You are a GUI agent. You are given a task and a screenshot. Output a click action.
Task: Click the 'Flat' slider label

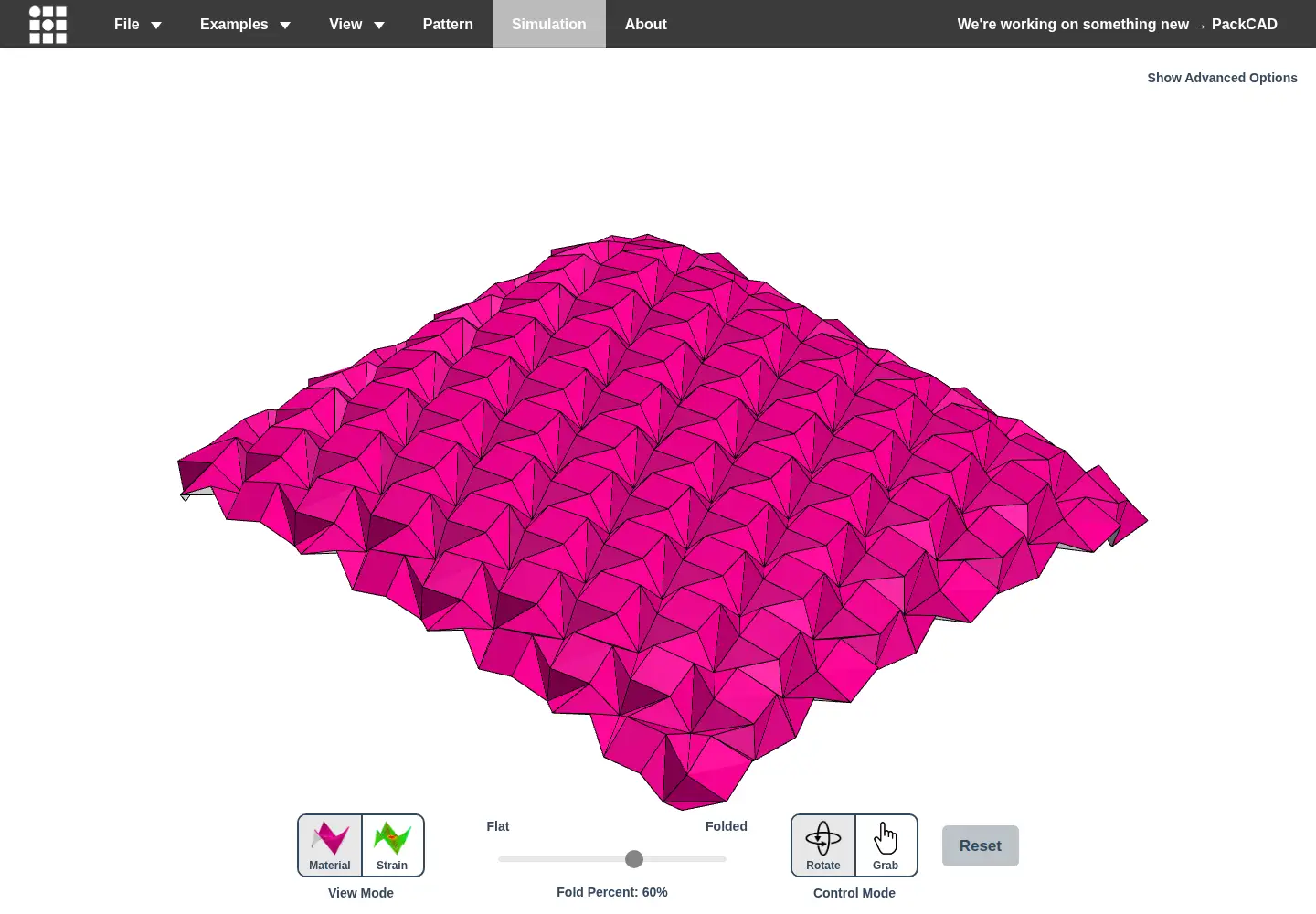click(x=498, y=826)
